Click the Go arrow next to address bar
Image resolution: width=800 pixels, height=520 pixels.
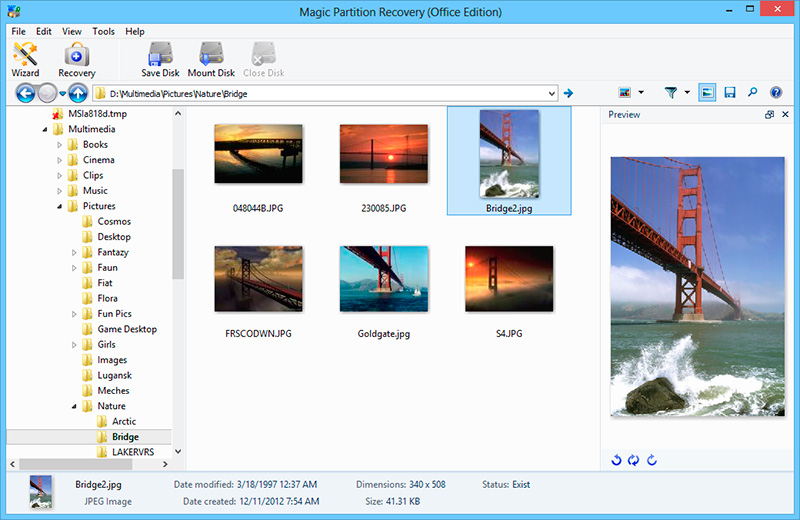pyautogui.click(x=568, y=93)
